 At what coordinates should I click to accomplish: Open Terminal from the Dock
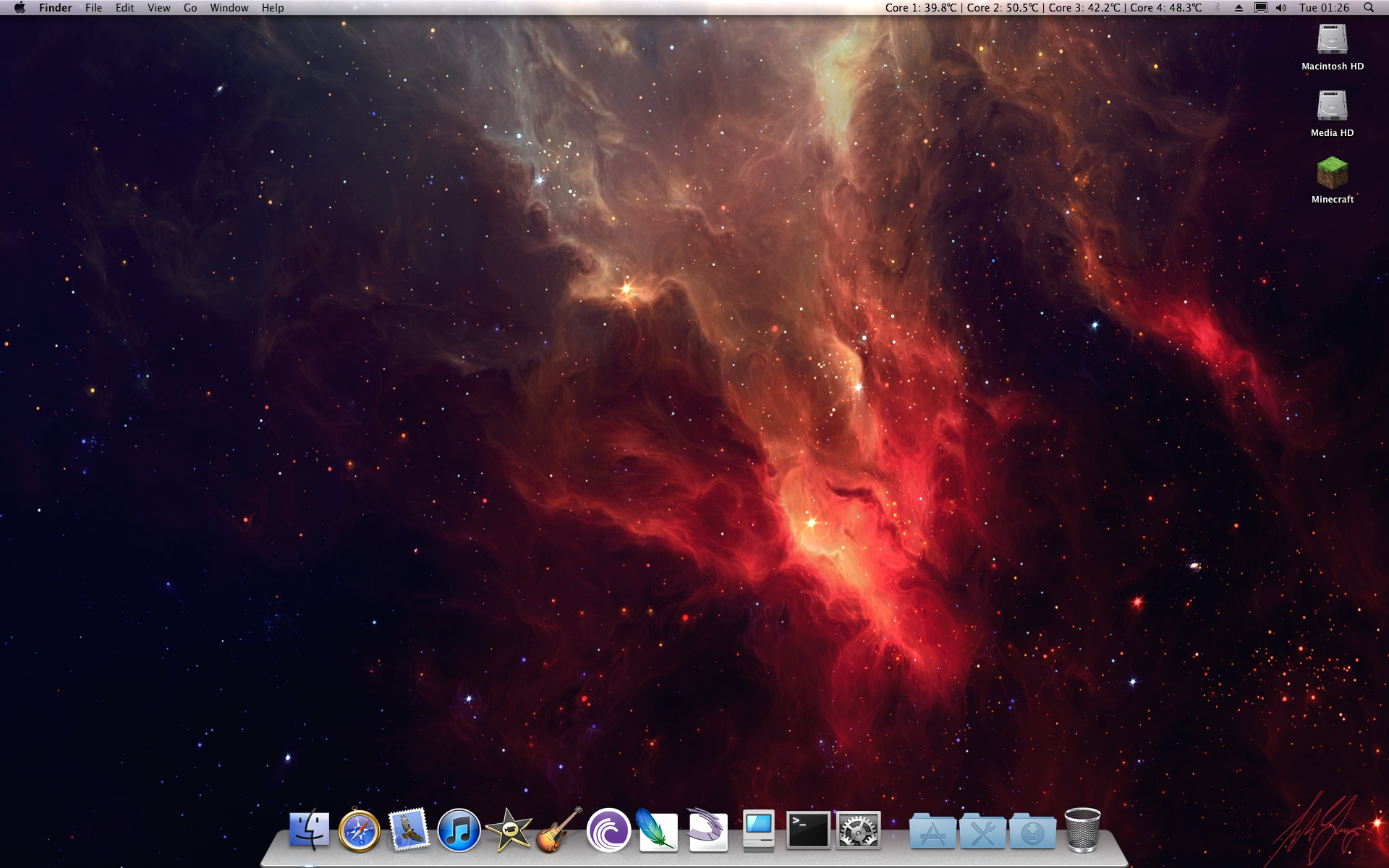coord(808,830)
